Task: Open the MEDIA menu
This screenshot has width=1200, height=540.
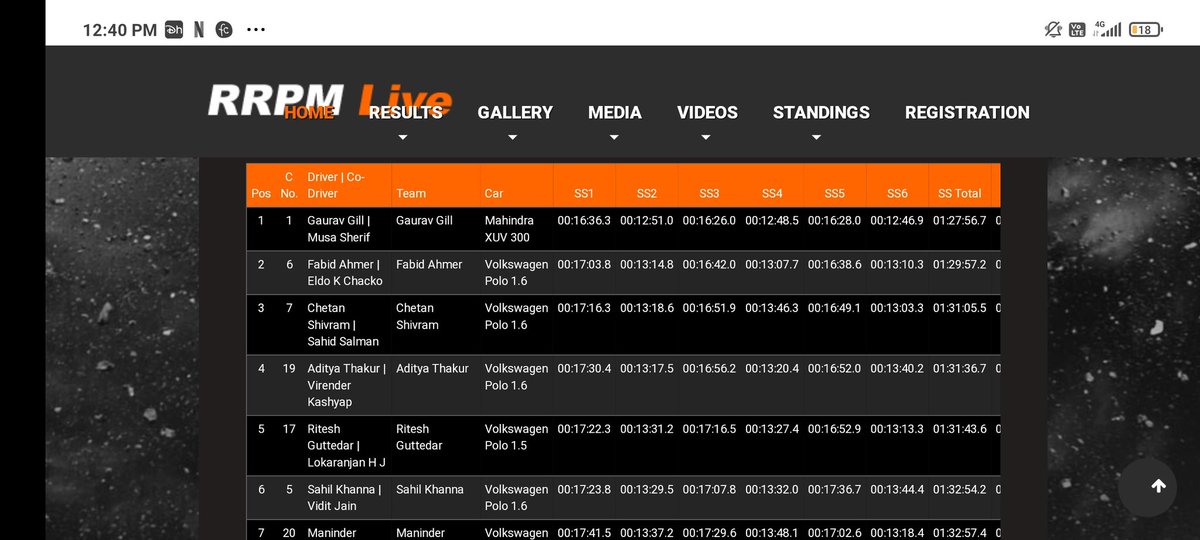Action: 615,113
